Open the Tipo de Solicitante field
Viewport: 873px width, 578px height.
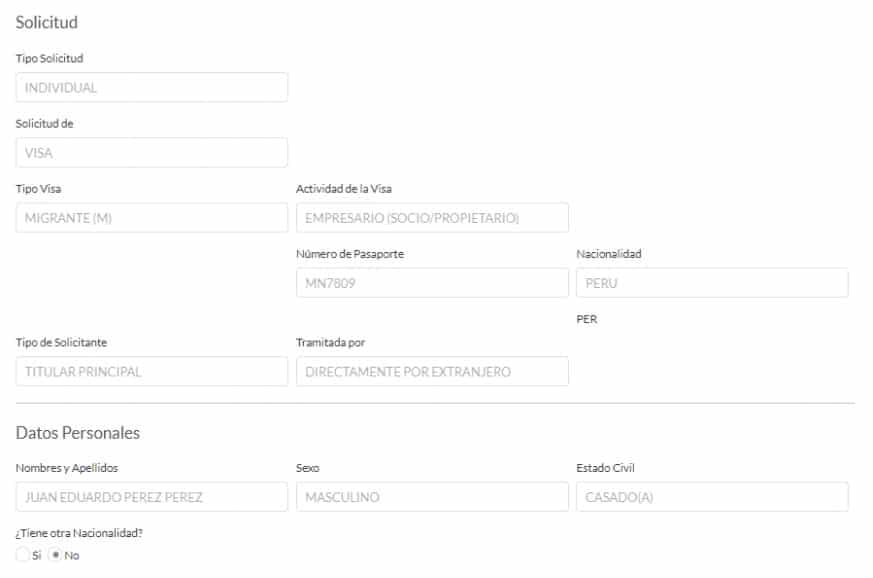(x=151, y=372)
